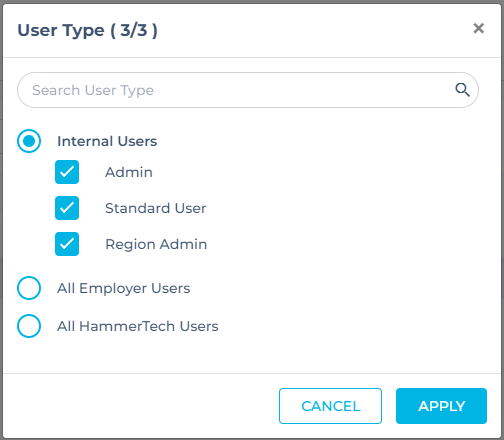Uncheck the Admin checkbox
The width and height of the screenshot is (504, 440).
(67, 172)
